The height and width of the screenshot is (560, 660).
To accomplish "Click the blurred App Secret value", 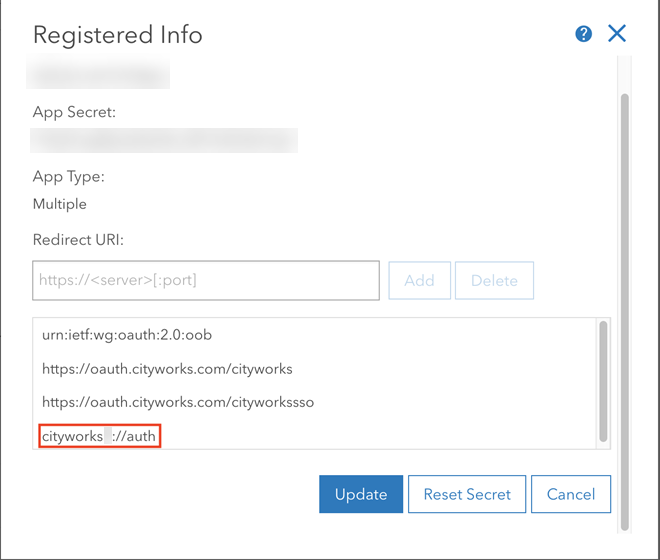I will [164, 140].
